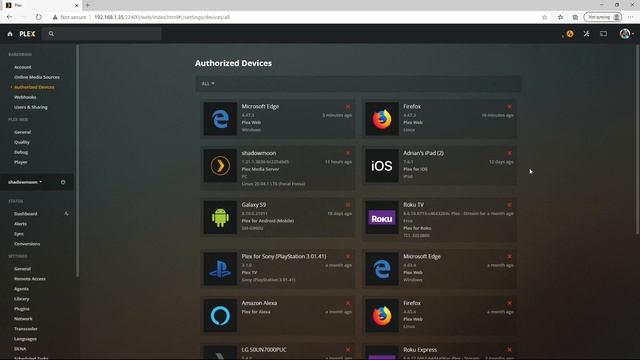Open Agents settings
640x360 pixels.
21,289
